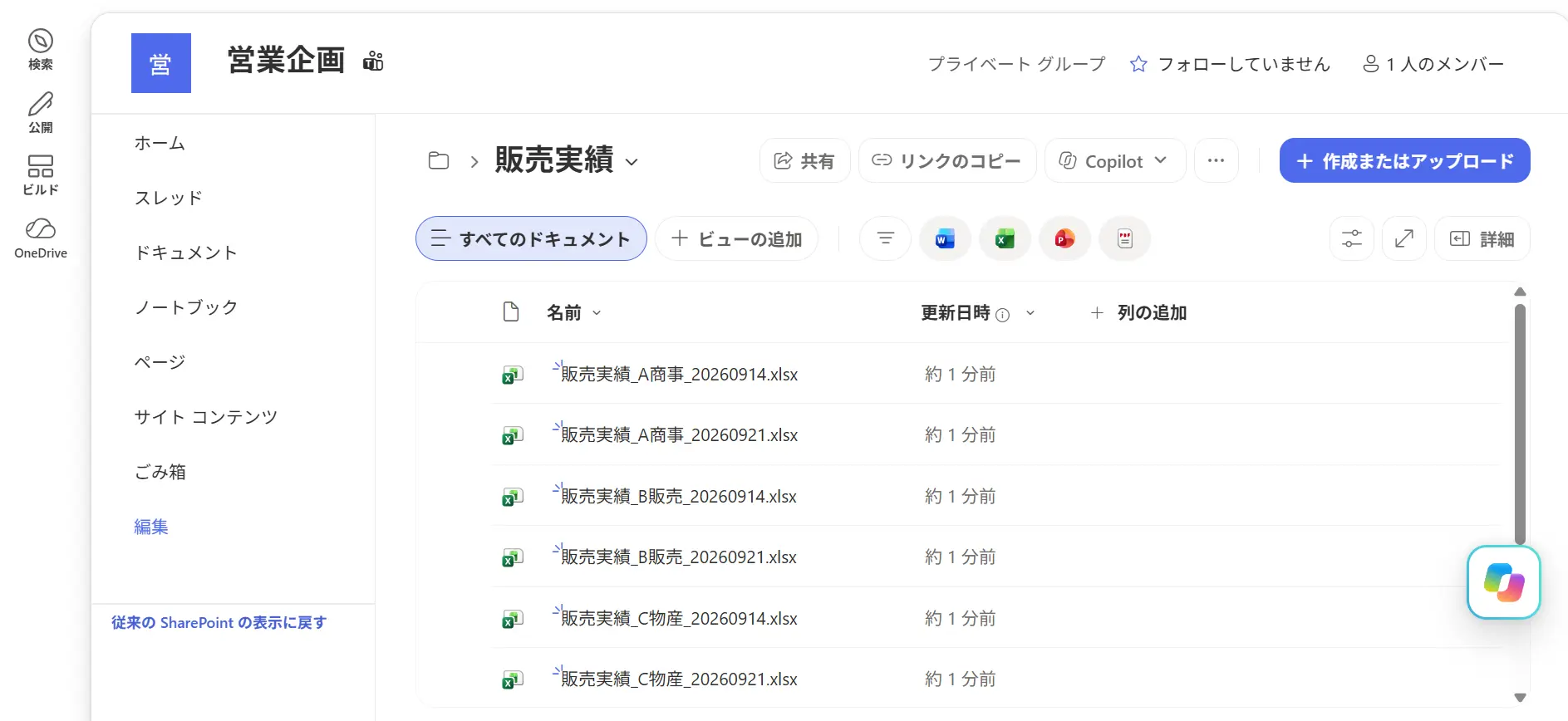
Task: Open the Copilot dropdown menu
Action: pos(1115,160)
